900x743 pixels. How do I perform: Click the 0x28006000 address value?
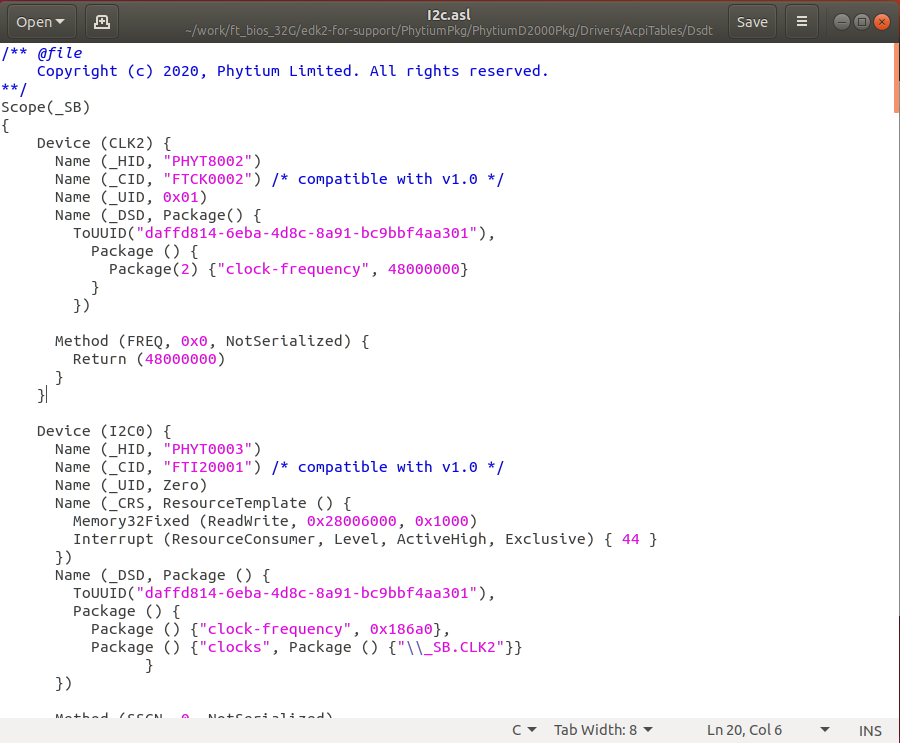tap(351, 521)
